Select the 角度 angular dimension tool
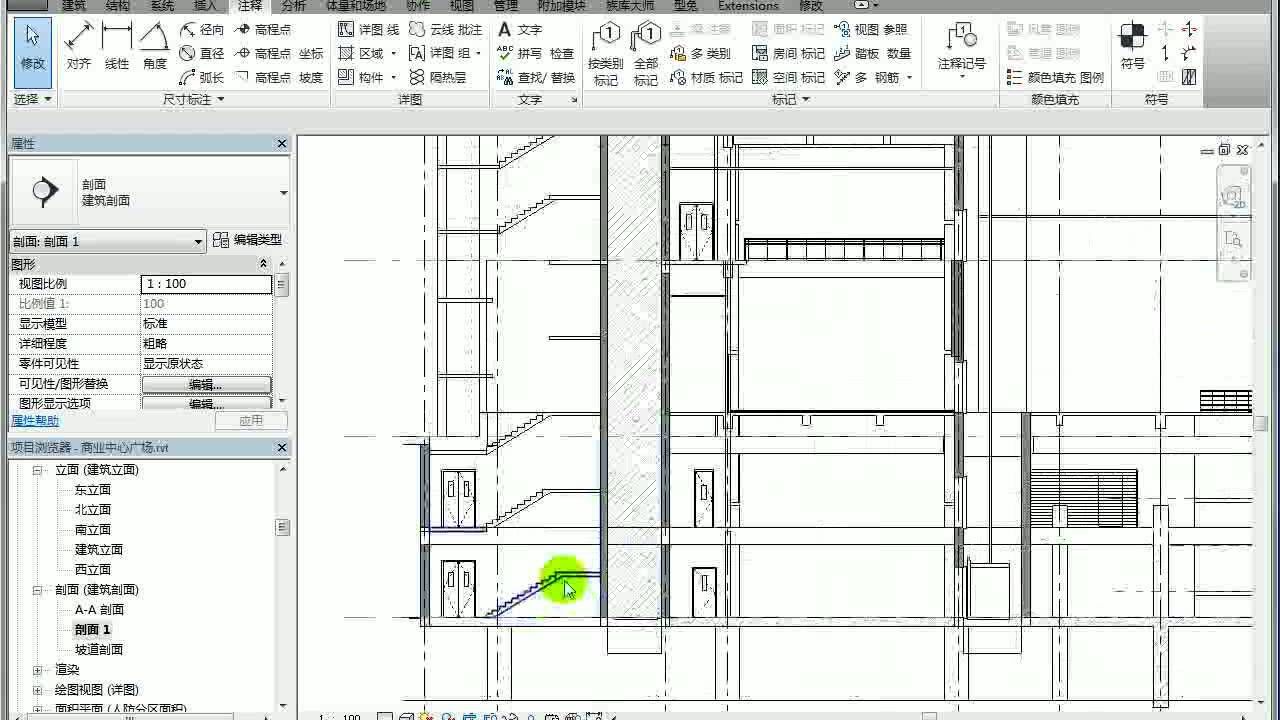The image size is (1280, 720). coord(154,47)
